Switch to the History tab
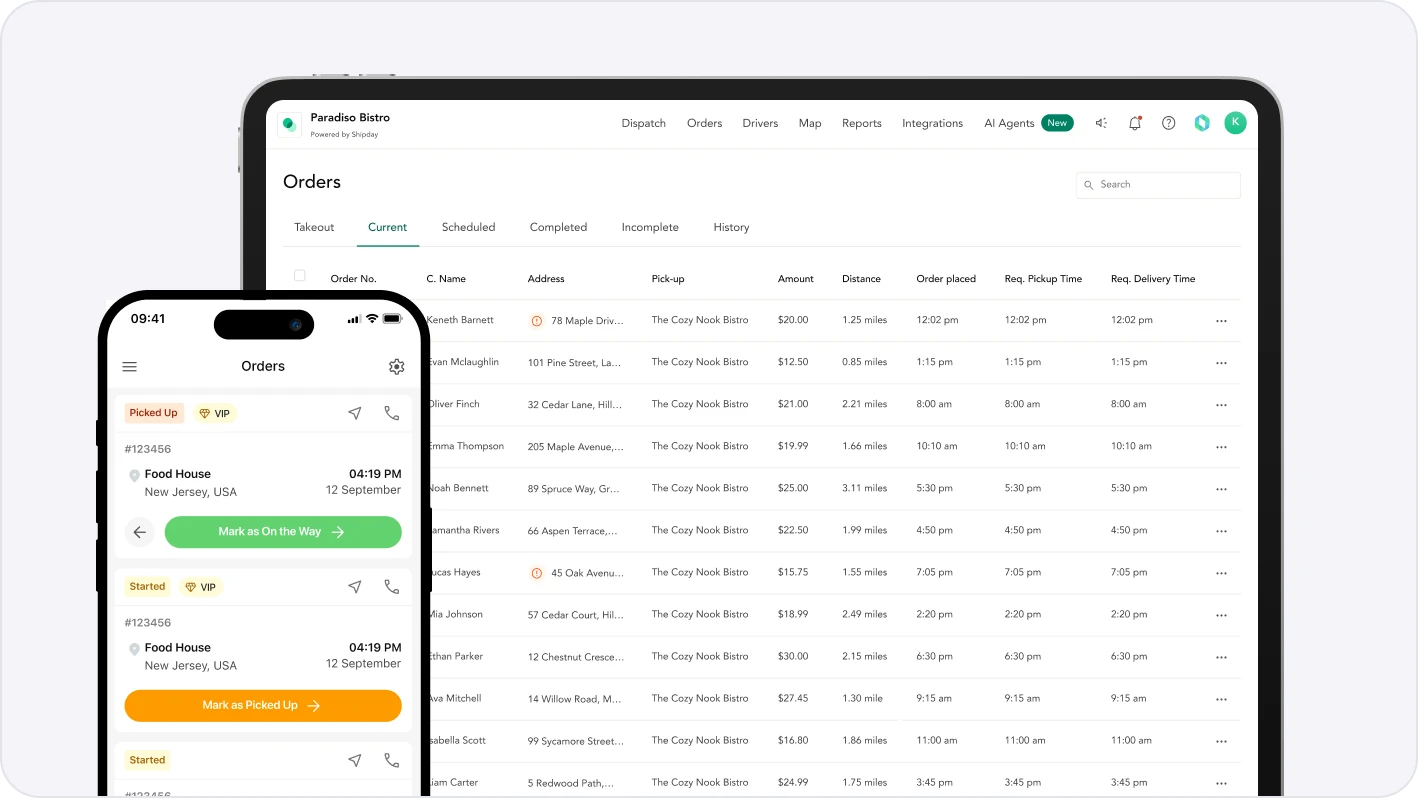Viewport: 1418px width, 798px height. 731,227
